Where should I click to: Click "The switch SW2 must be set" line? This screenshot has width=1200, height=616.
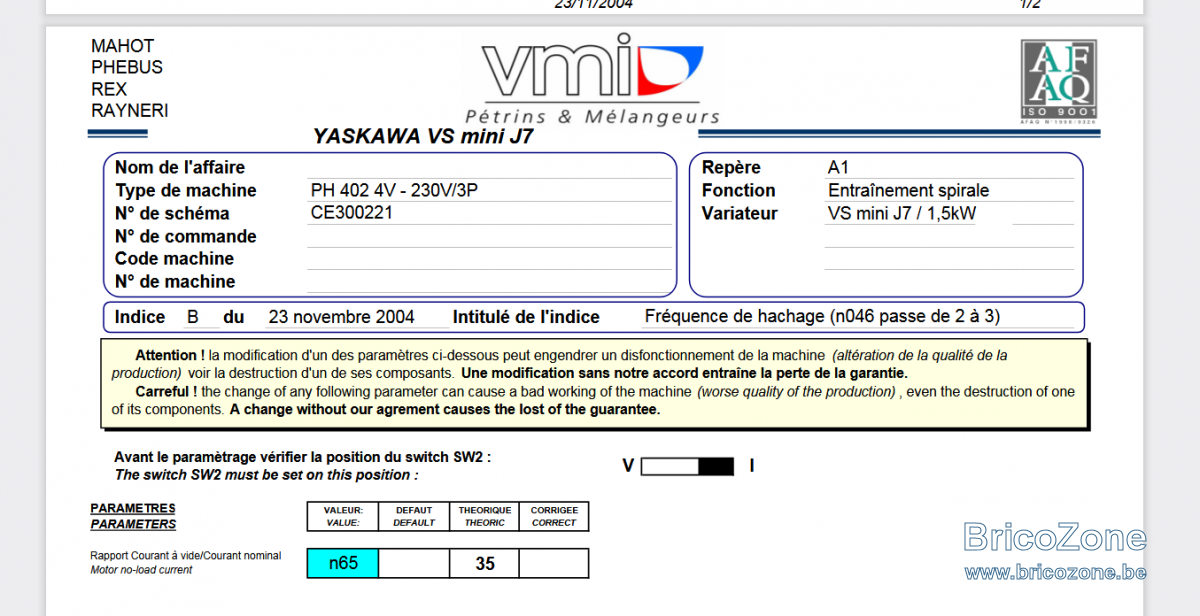(x=266, y=475)
